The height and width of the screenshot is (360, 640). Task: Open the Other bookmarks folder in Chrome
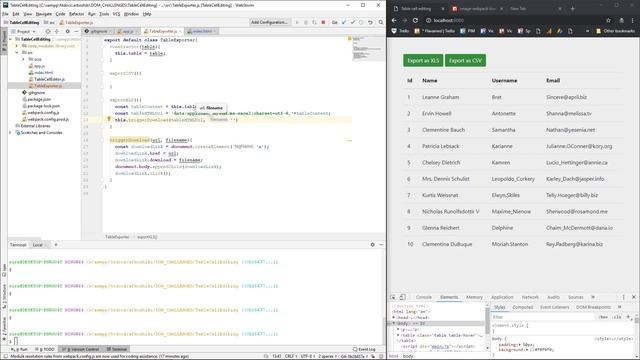click(x=616, y=31)
